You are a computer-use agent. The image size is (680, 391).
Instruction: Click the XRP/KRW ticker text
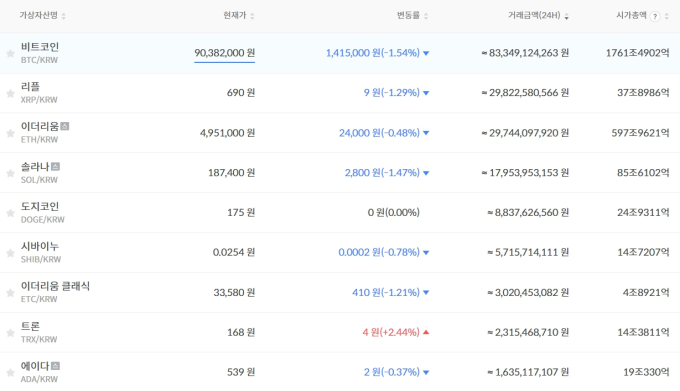click(39, 100)
